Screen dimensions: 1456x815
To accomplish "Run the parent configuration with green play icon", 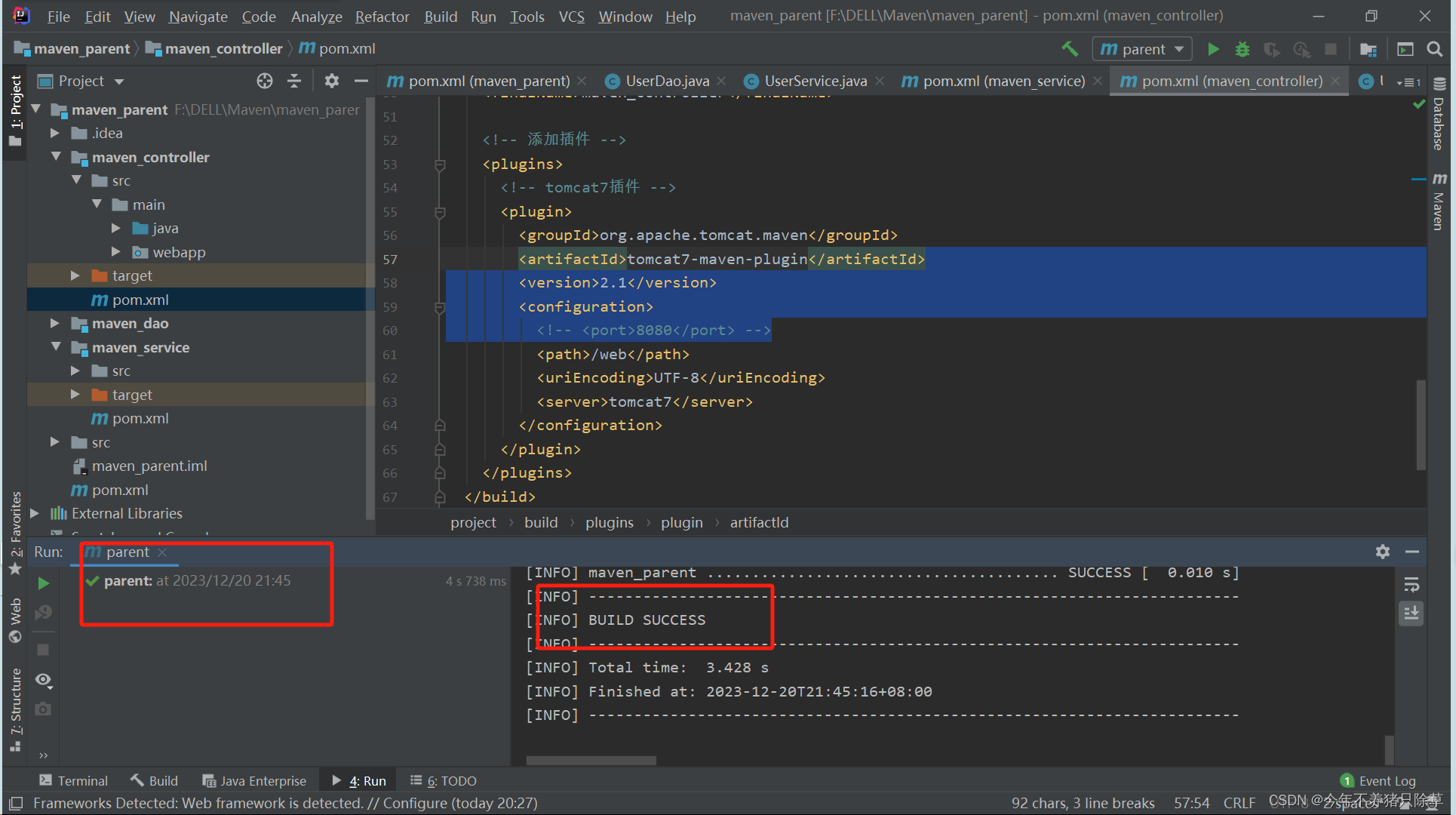I will click(x=1213, y=49).
